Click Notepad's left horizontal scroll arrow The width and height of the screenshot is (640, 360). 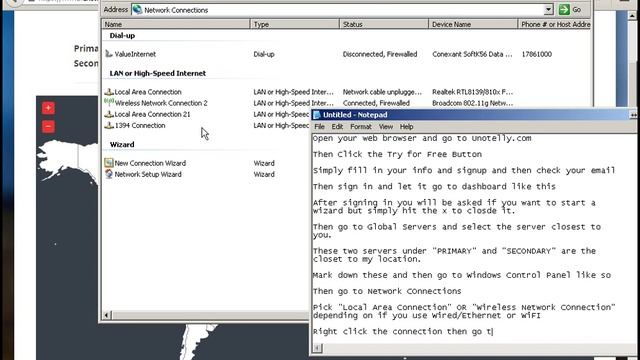318,348
